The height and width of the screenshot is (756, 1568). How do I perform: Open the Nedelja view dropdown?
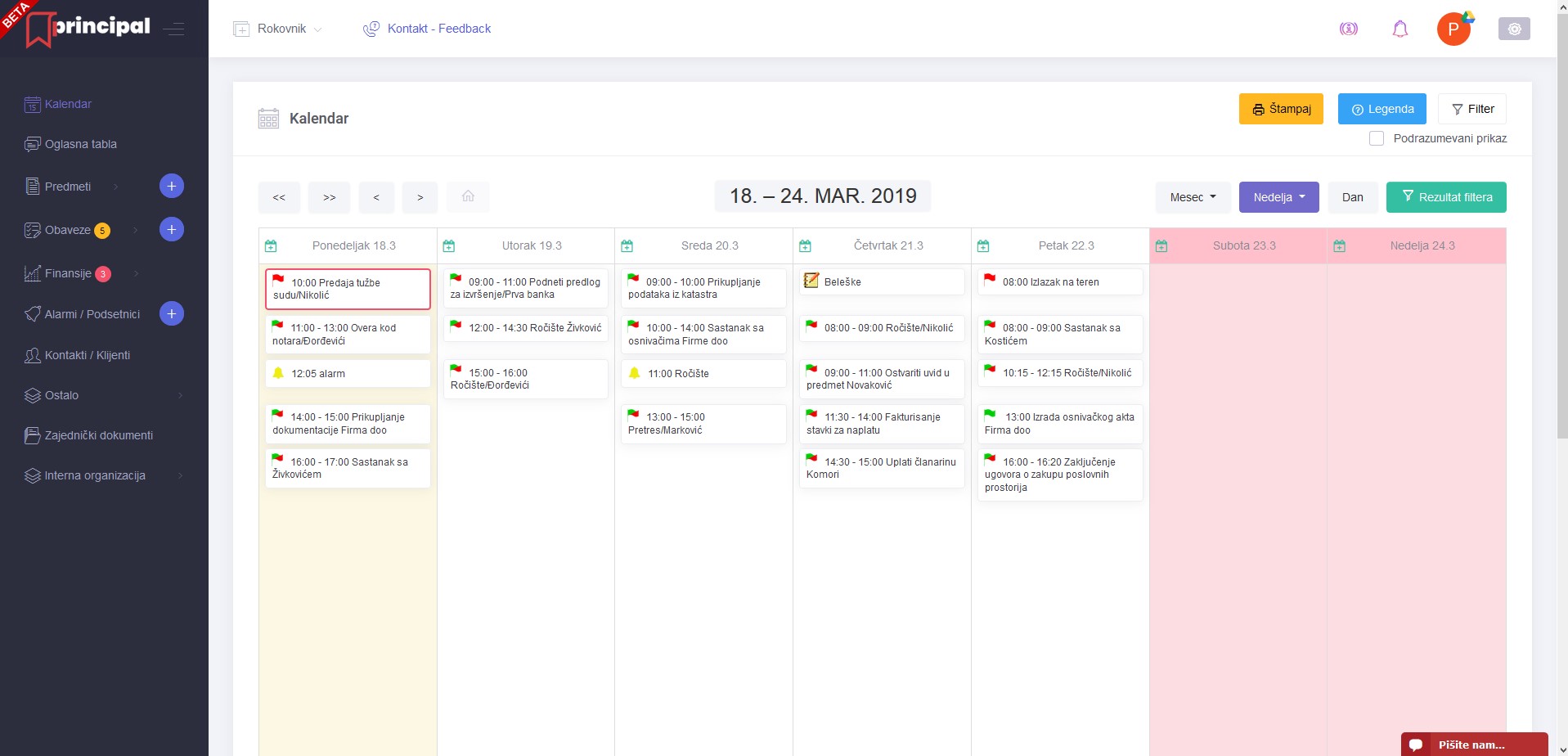click(1278, 197)
